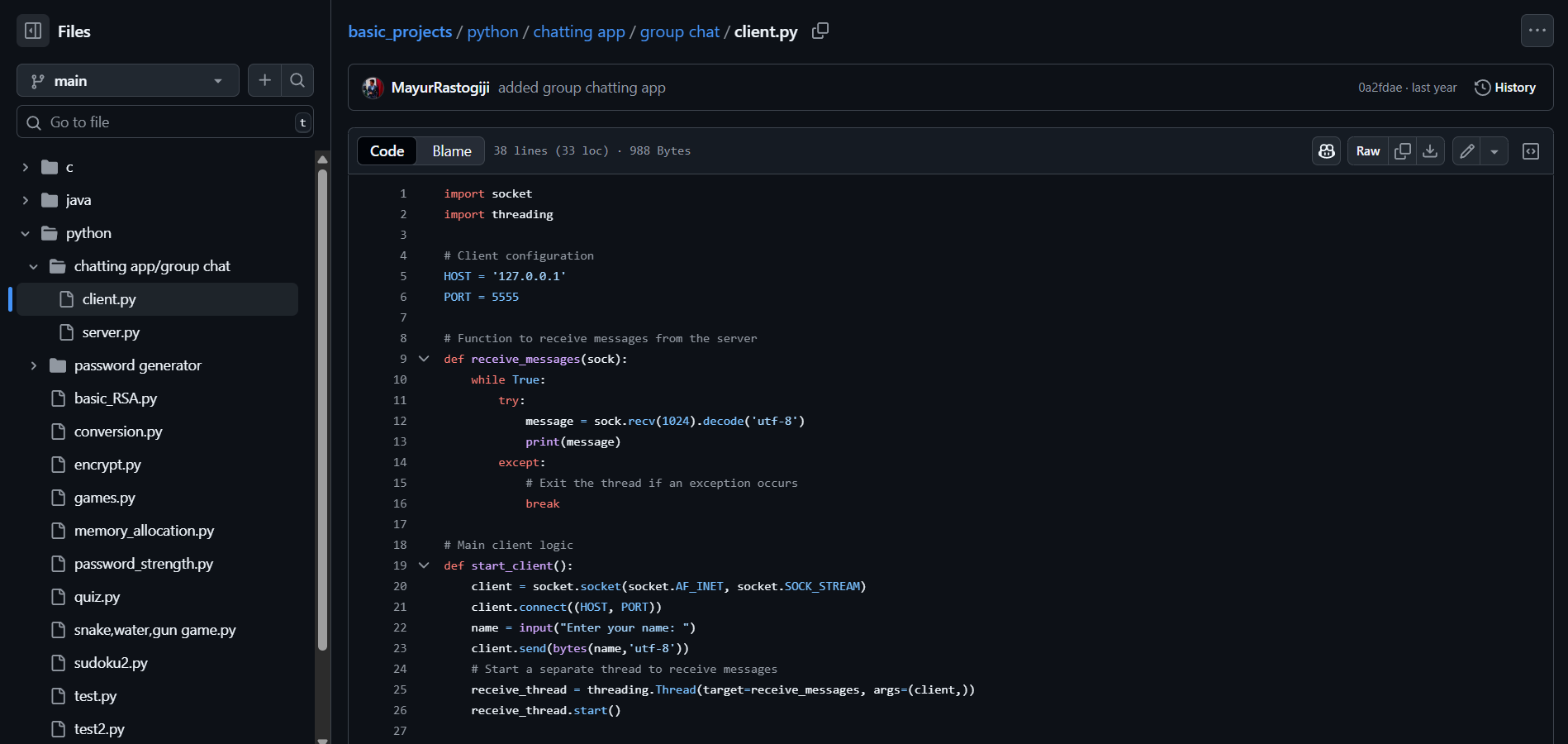
Task: Open the three-dot more options menu
Action: (1537, 31)
